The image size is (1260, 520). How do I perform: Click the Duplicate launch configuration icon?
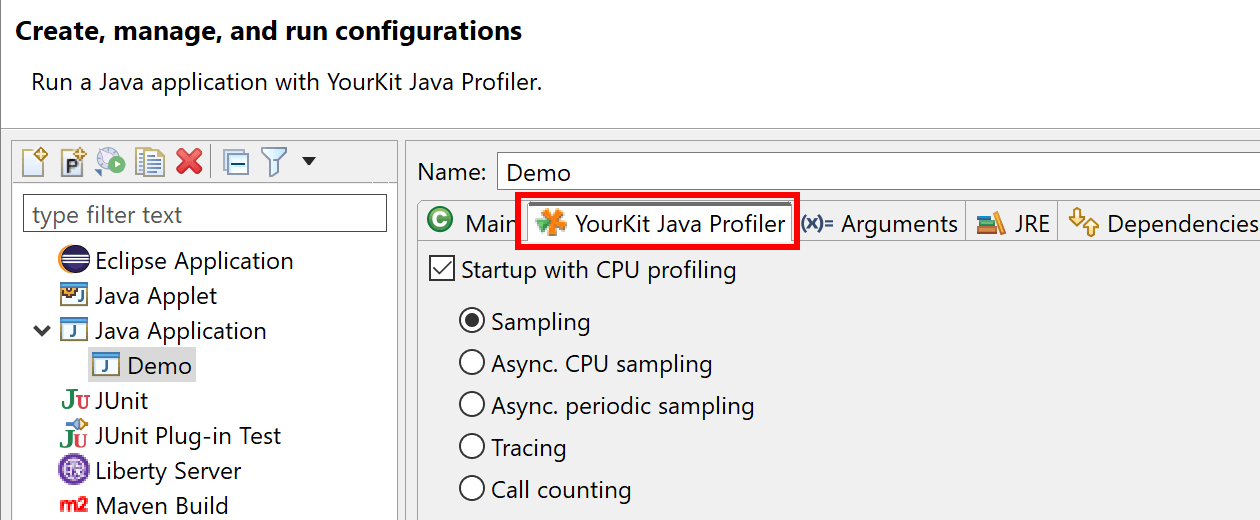click(x=150, y=161)
